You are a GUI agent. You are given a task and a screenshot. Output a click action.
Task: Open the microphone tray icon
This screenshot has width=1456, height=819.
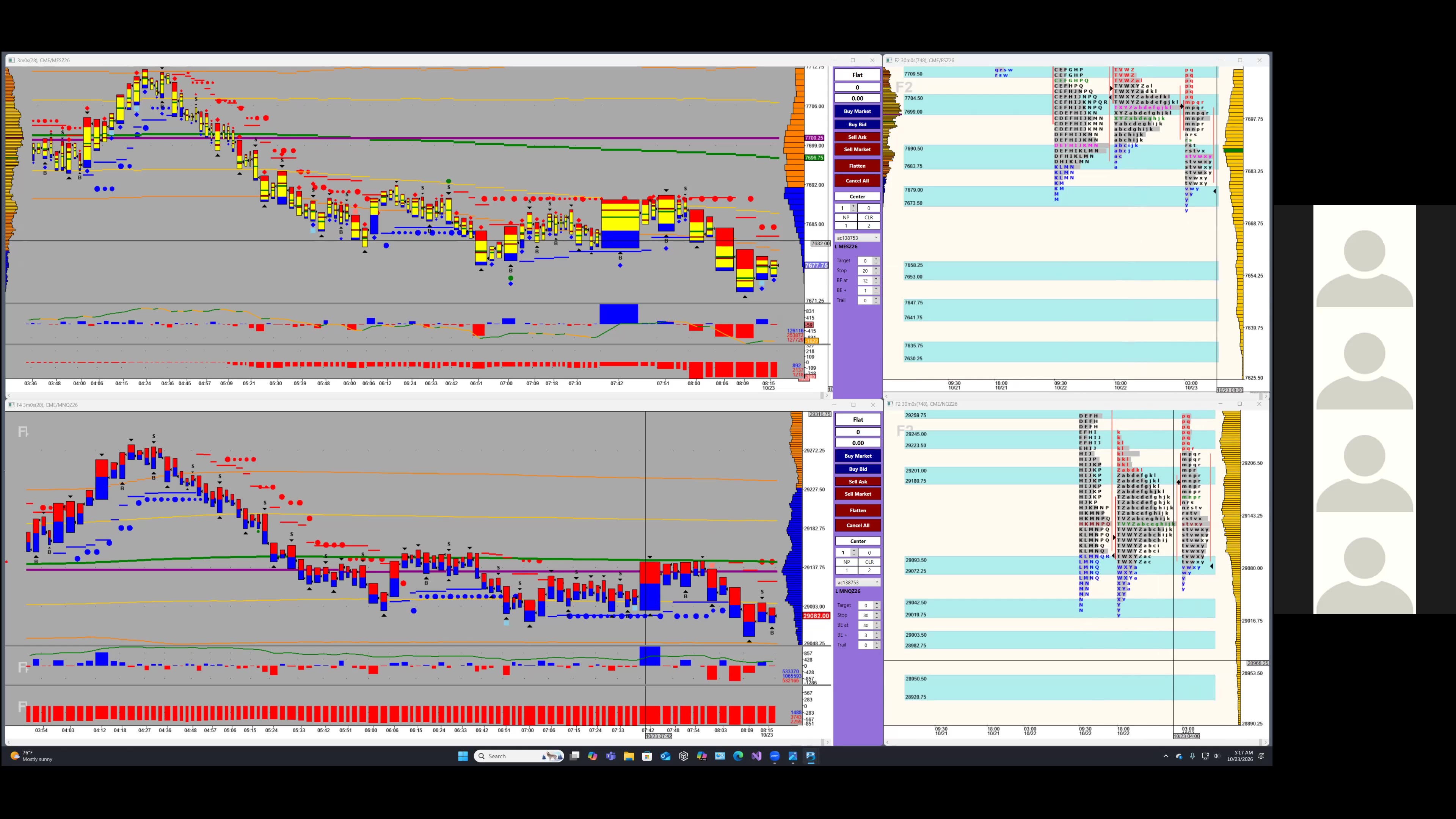pyautogui.click(x=1192, y=756)
